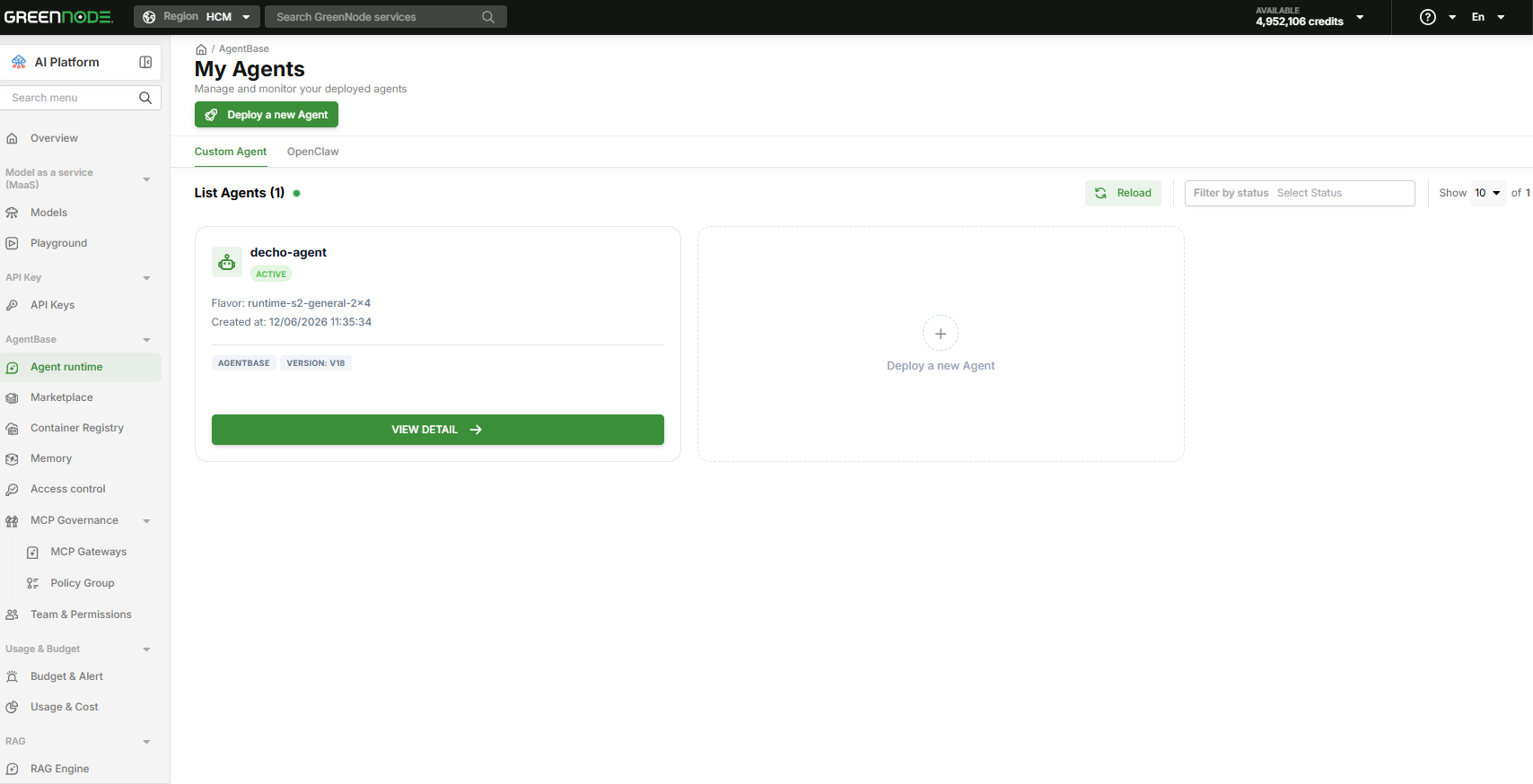Click the API Keys key icon
Viewport: 1533px width, 784px height.
(12, 305)
